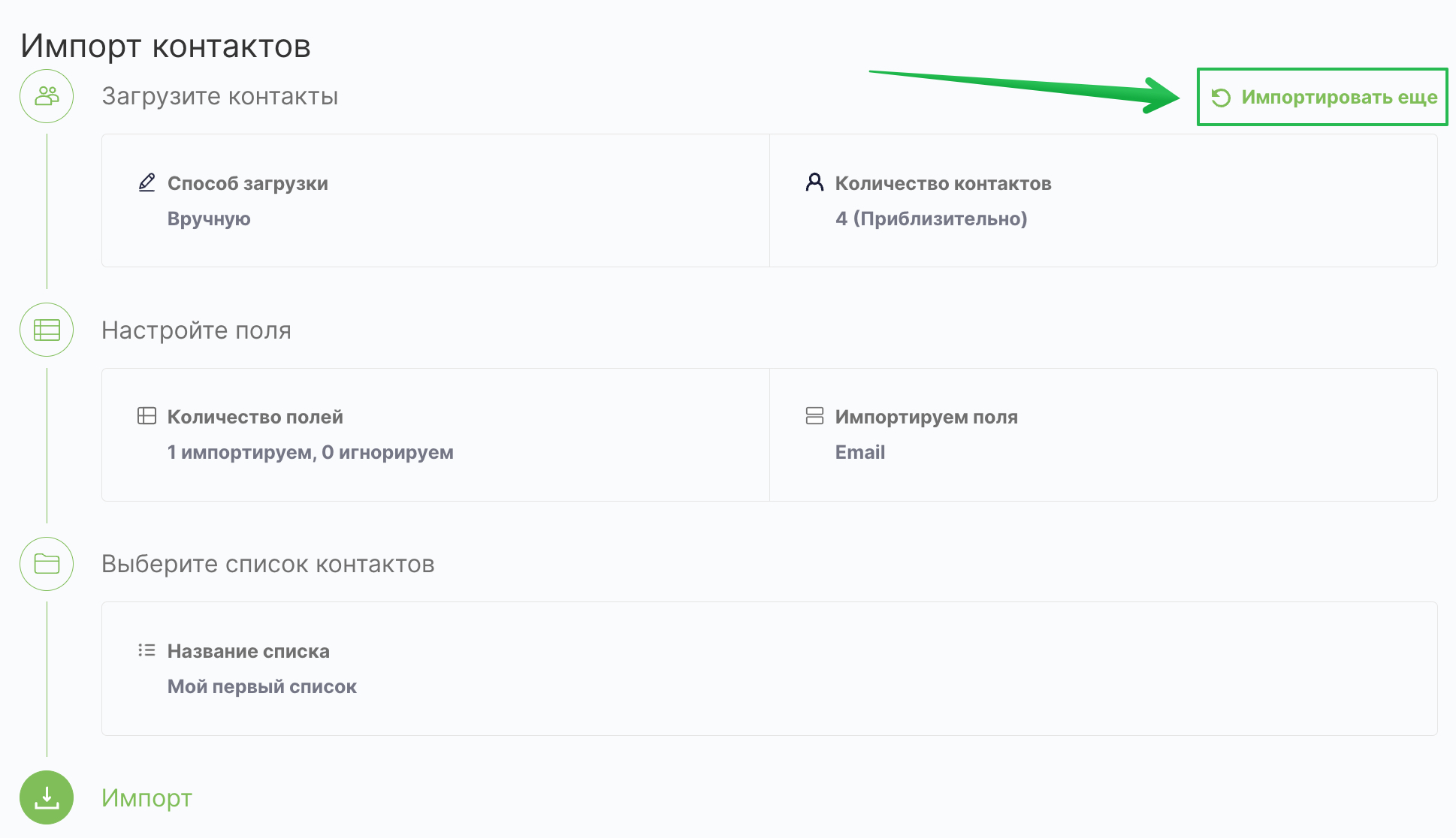
Task: Click the green Импорт download icon
Action: (47, 797)
